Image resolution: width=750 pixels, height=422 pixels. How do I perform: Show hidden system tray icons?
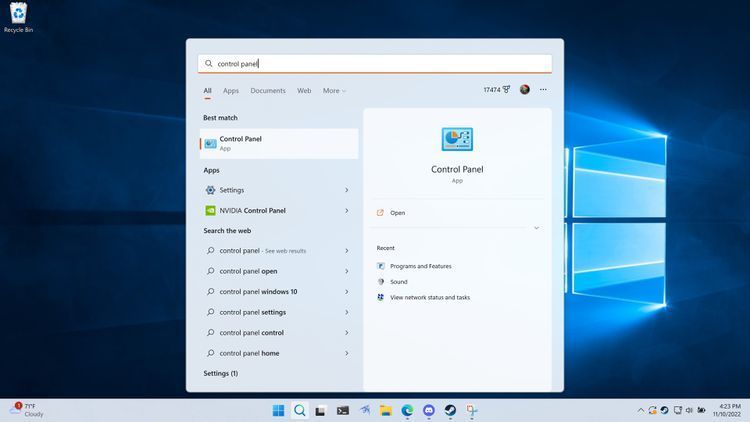641,410
